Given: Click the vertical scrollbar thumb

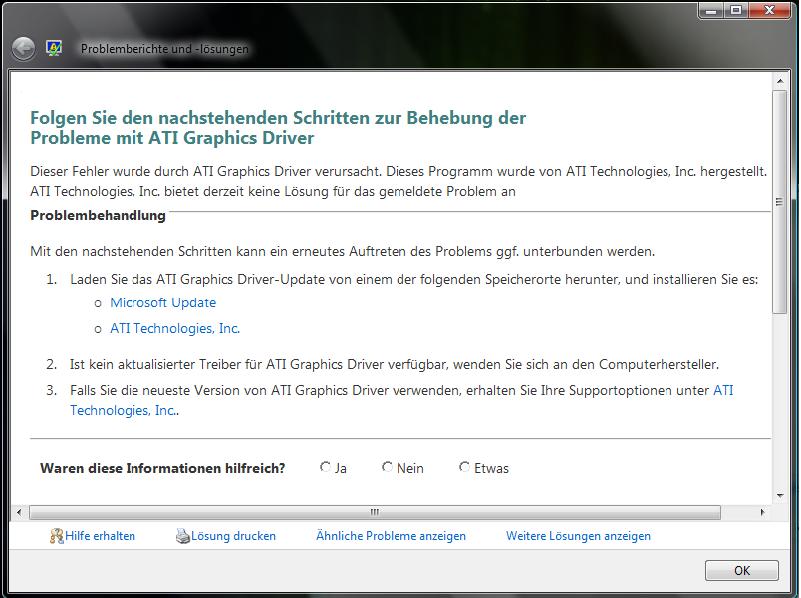Looking at the screenshot, I should [x=780, y=202].
